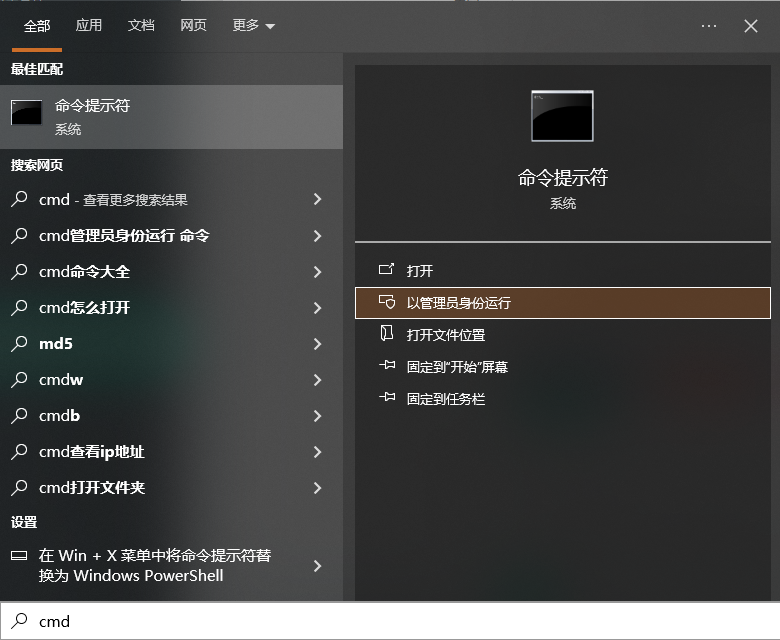Screen dimensions: 780x640
Task: Select suggestion 'cmd打开文件夹'
Action: [171, 488]
